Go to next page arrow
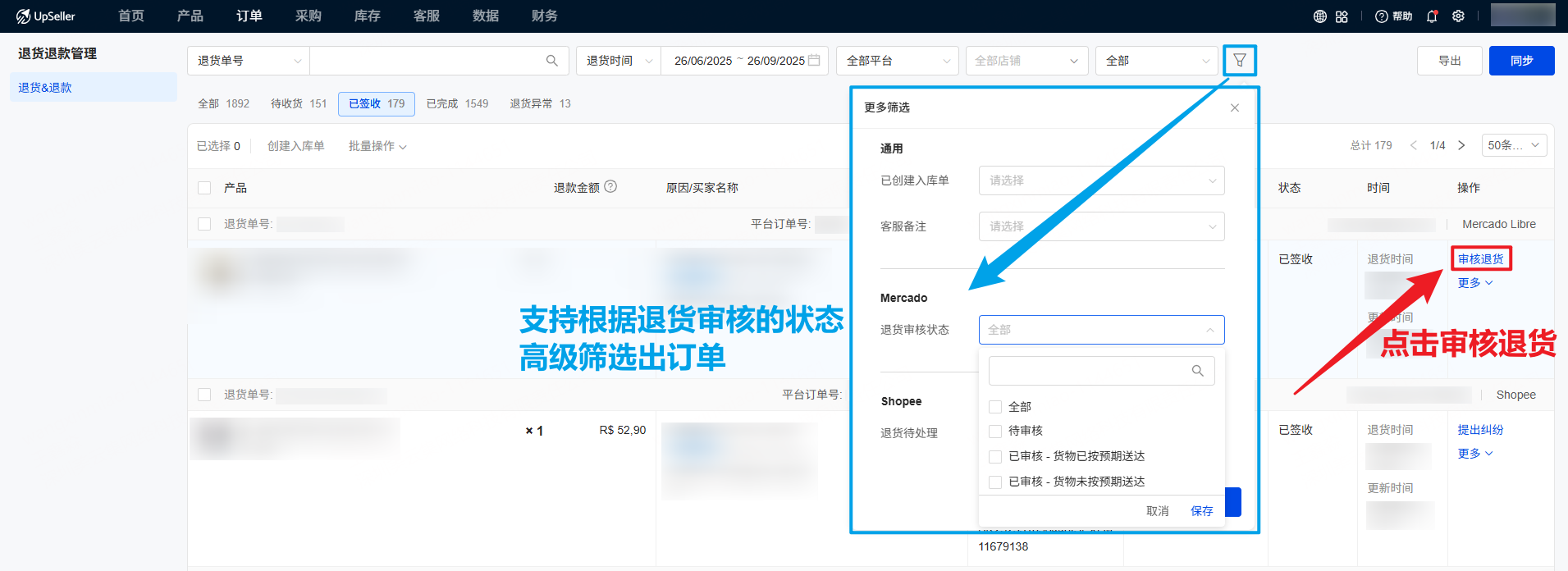Viewport: 1568px width, 571px height. click(x=1461, y=145)
